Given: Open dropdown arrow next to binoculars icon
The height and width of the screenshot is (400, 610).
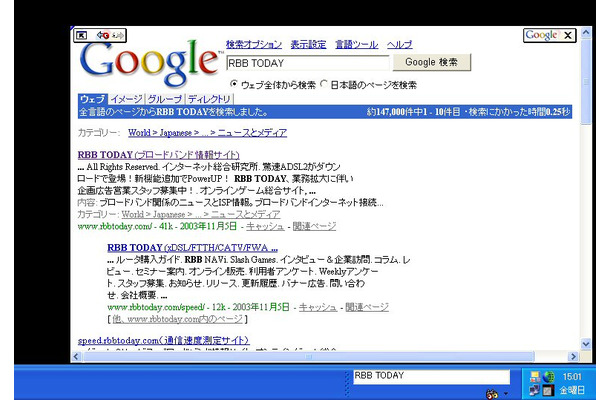Looking at the screenshot, I should tap(505, 394).
